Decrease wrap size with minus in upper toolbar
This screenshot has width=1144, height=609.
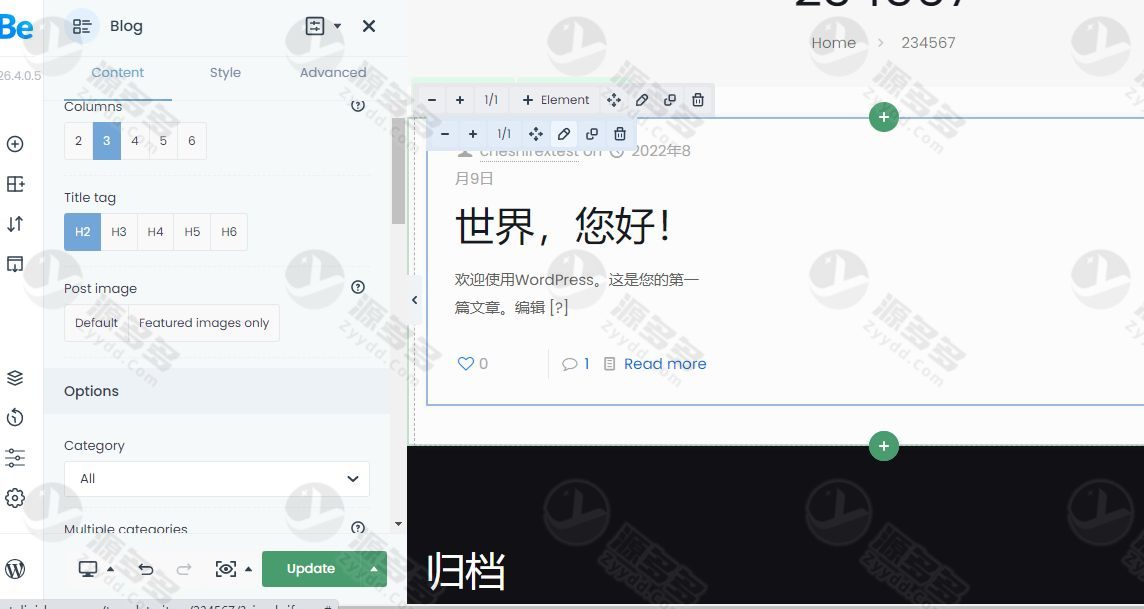(x=432, y=100)
